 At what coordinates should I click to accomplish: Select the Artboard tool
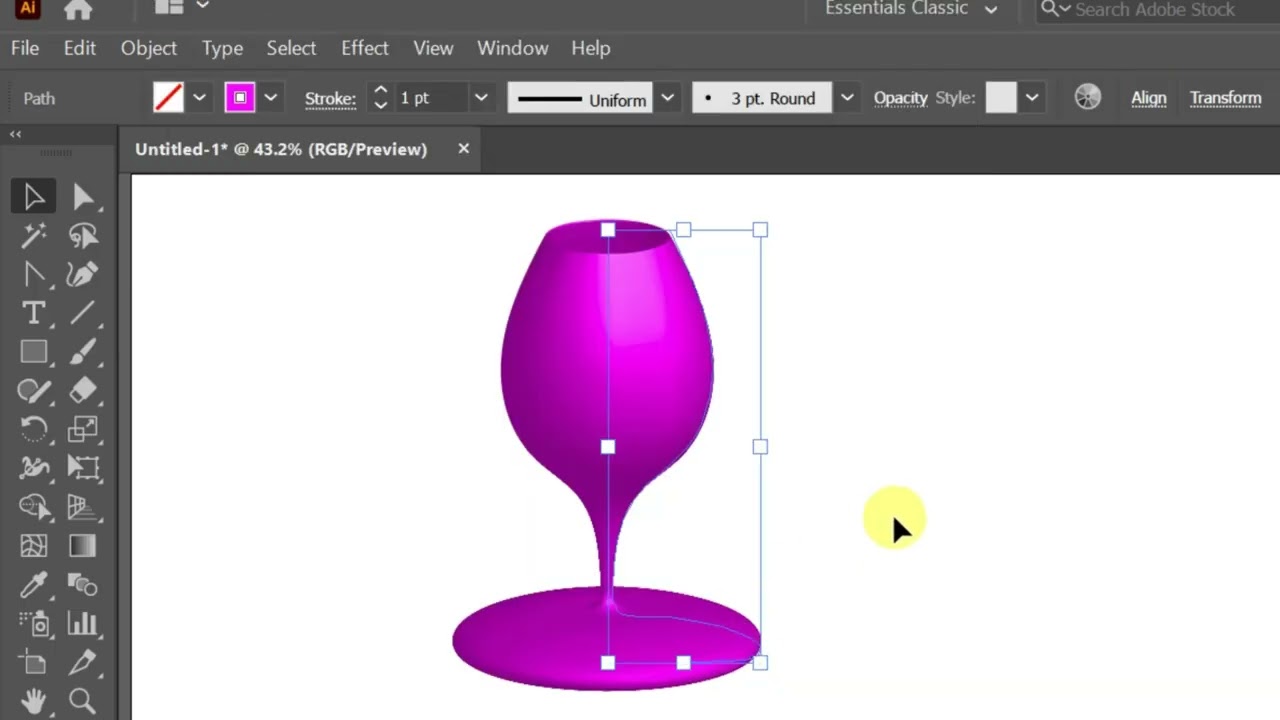[34, 662]
